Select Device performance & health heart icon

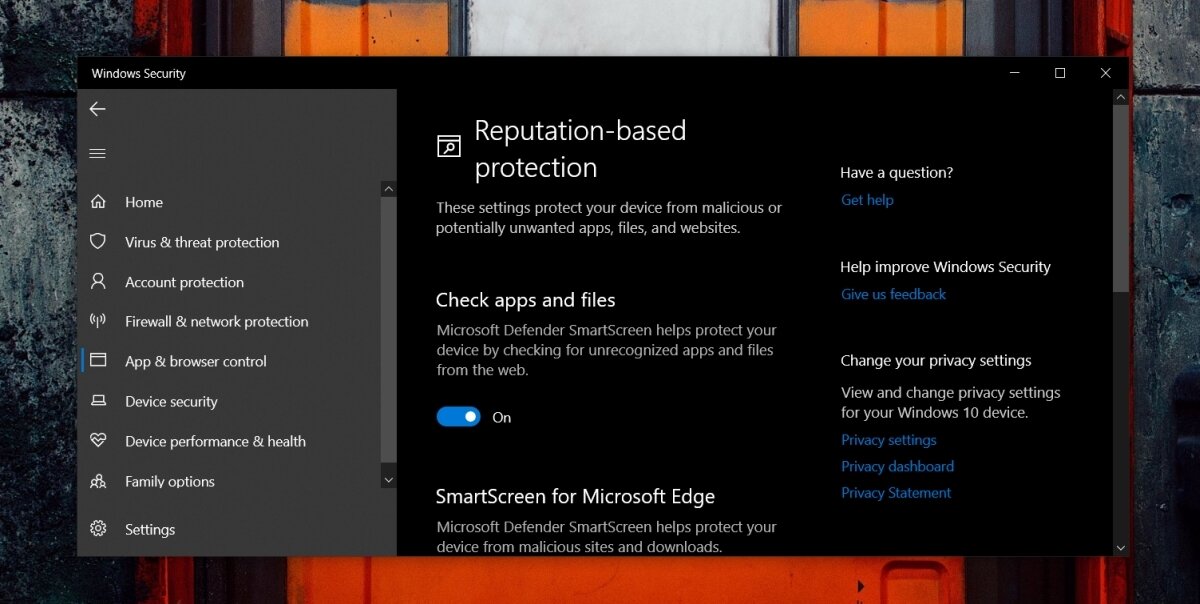tap(99, 441)
